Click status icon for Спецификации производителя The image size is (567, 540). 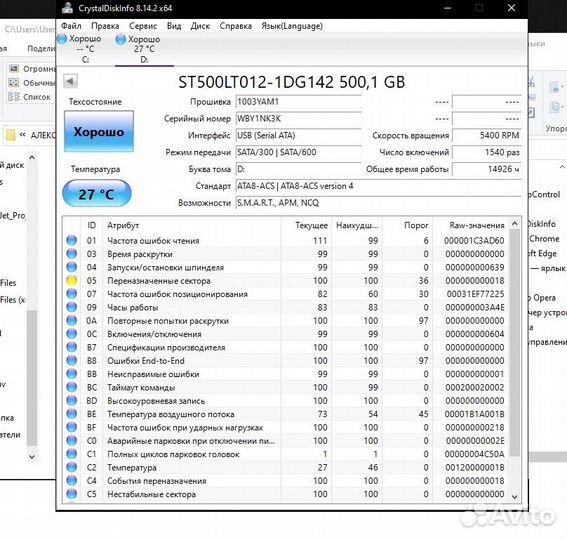click(72, 347)
